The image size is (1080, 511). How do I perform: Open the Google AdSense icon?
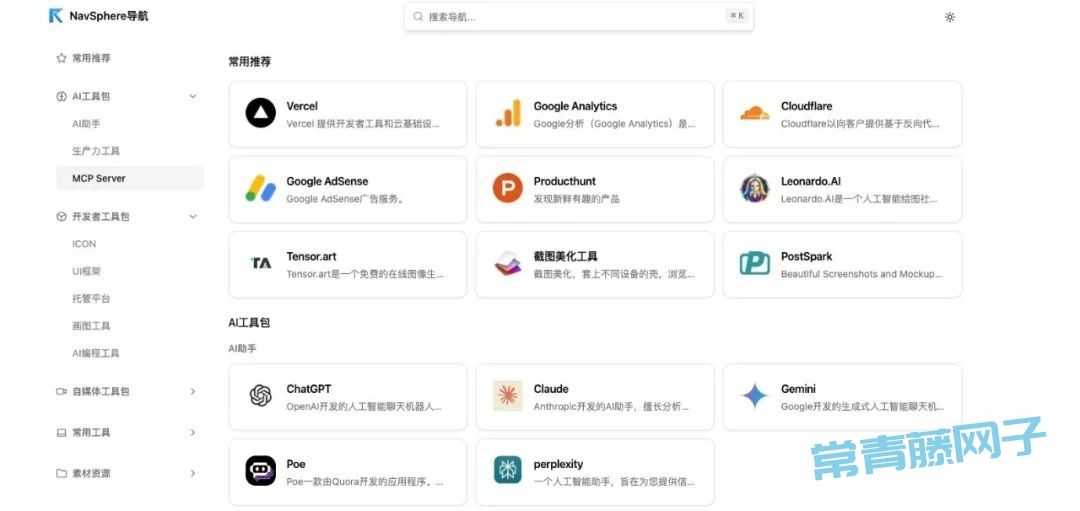260,189
